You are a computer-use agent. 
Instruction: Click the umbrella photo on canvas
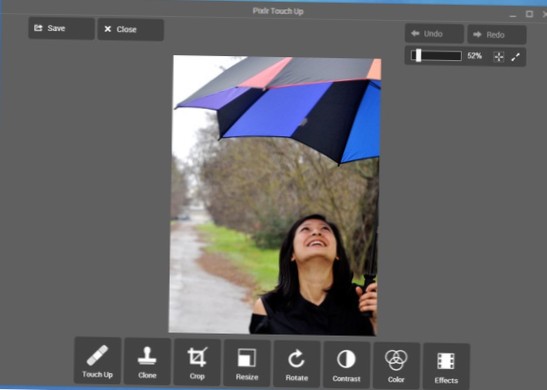275,195
